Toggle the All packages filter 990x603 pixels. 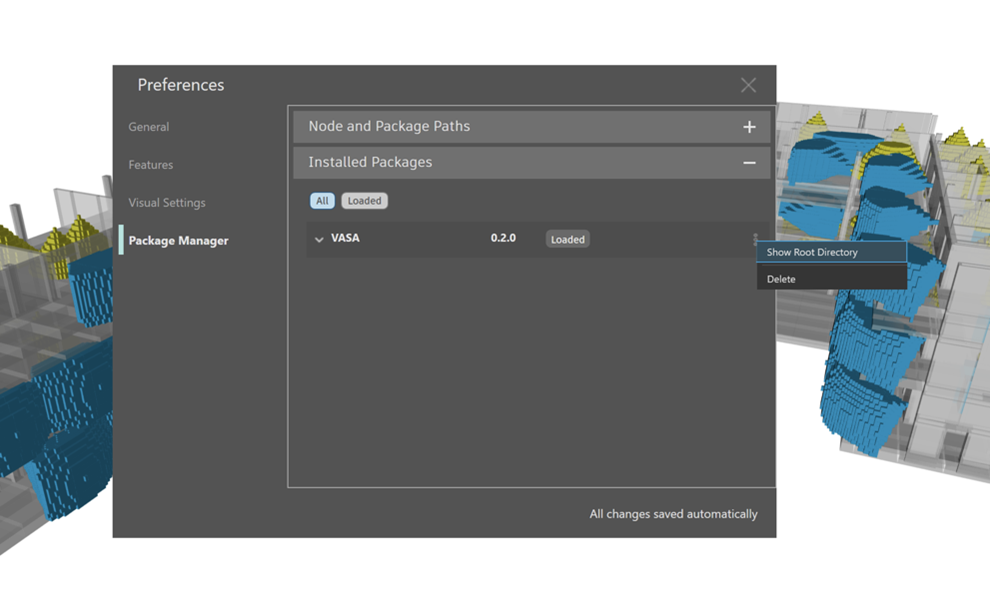pos(322,201)
